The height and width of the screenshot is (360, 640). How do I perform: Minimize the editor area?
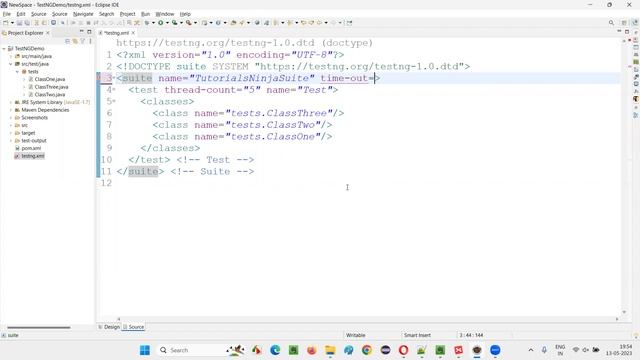tap(619, 32)
